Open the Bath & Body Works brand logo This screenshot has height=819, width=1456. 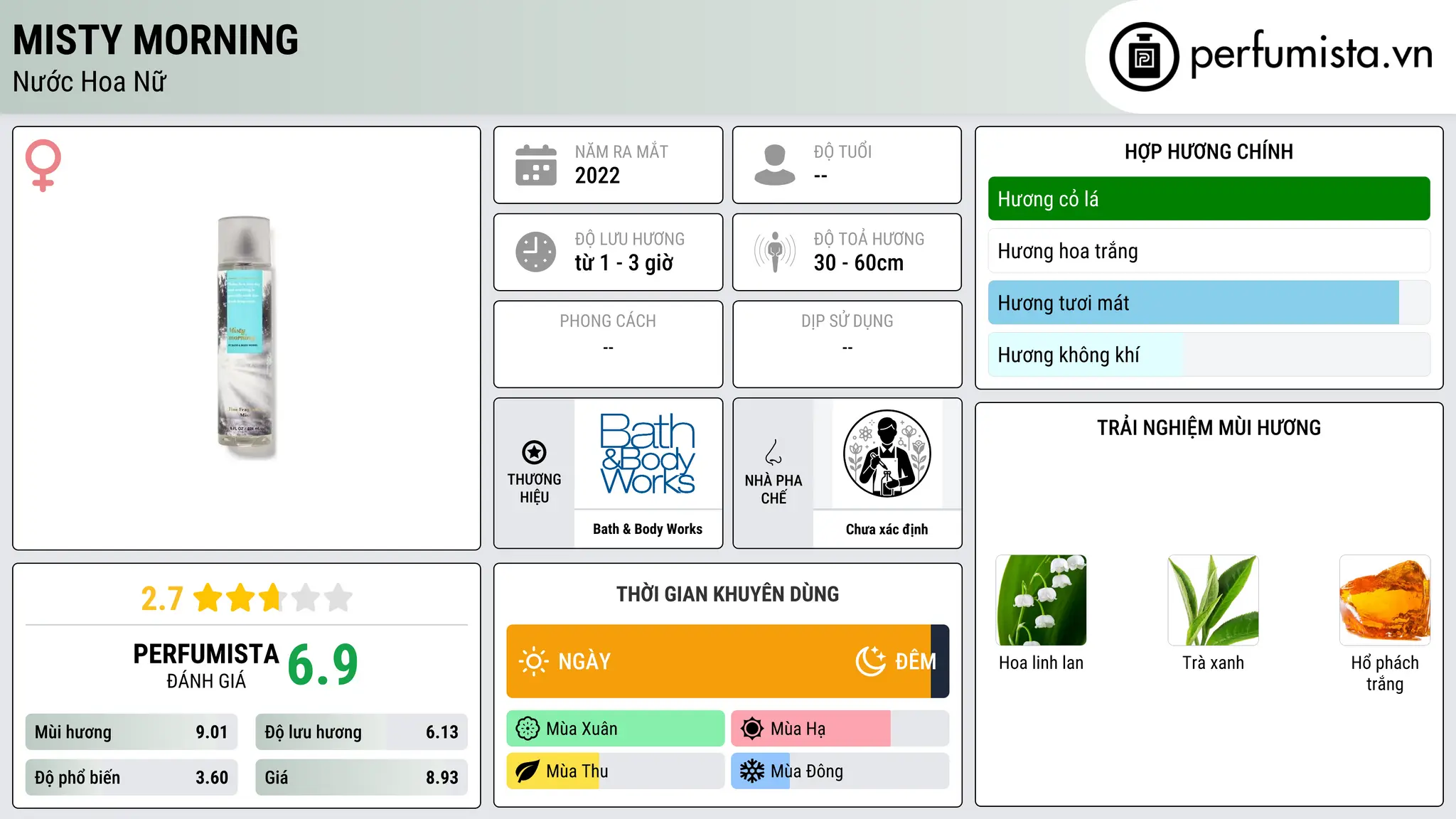(x=648, y=454)
